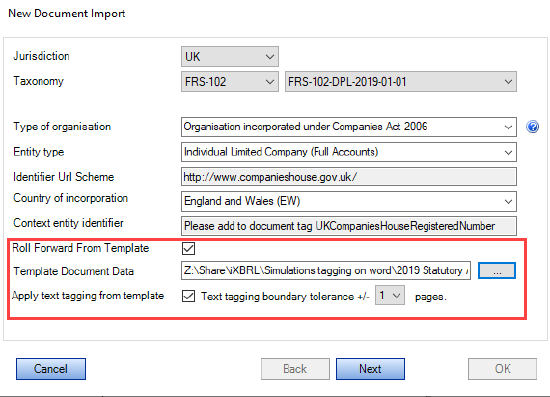550x397 pixels.
Task: Expand the Type of organisation combo box
Action: (x=349, y=127)
